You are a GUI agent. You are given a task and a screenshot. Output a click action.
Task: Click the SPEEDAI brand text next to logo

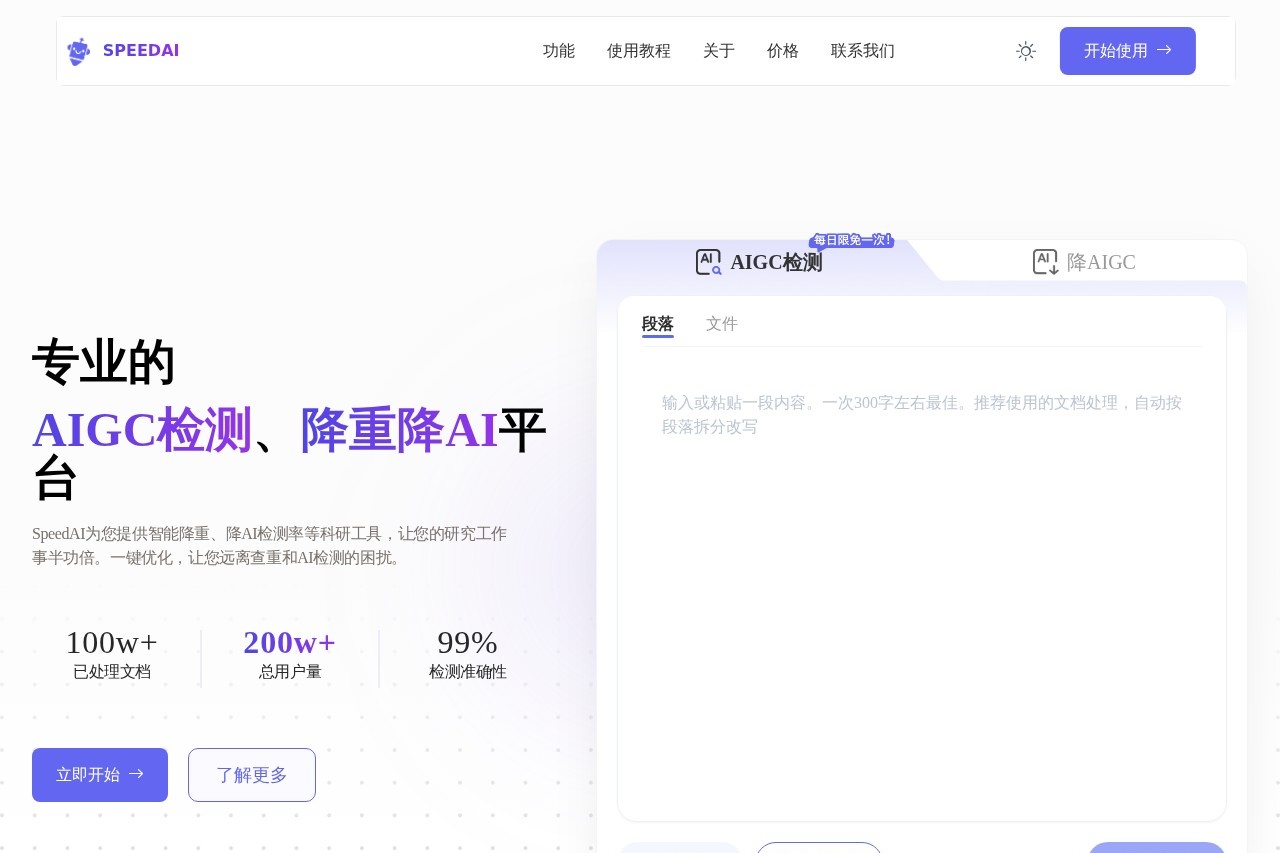[x=141, y=50]
